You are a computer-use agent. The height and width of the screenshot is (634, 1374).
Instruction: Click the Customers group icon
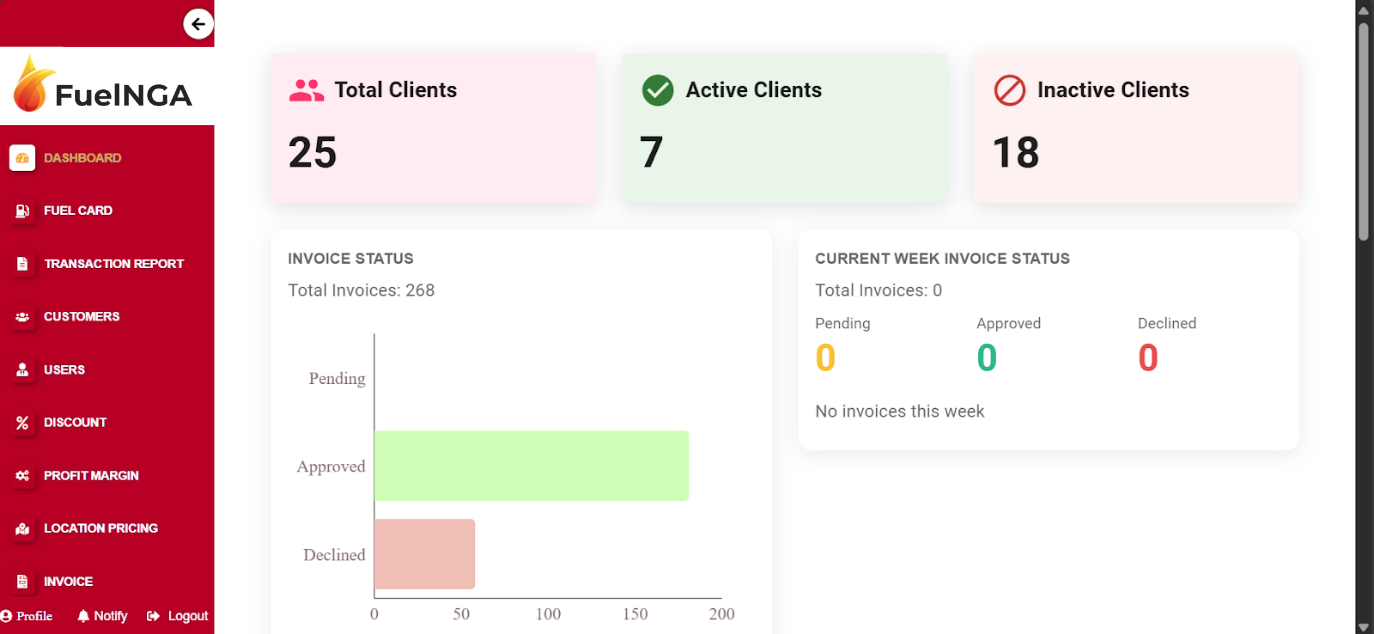22,317
